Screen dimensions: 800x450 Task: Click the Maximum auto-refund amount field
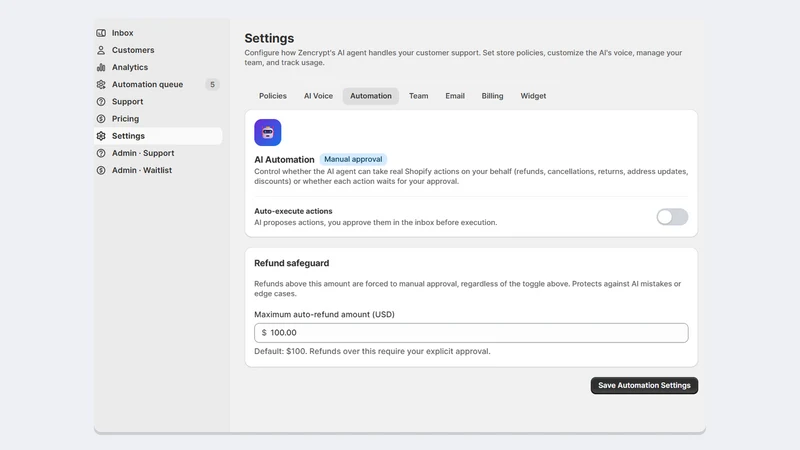click(x=471, y=333)
